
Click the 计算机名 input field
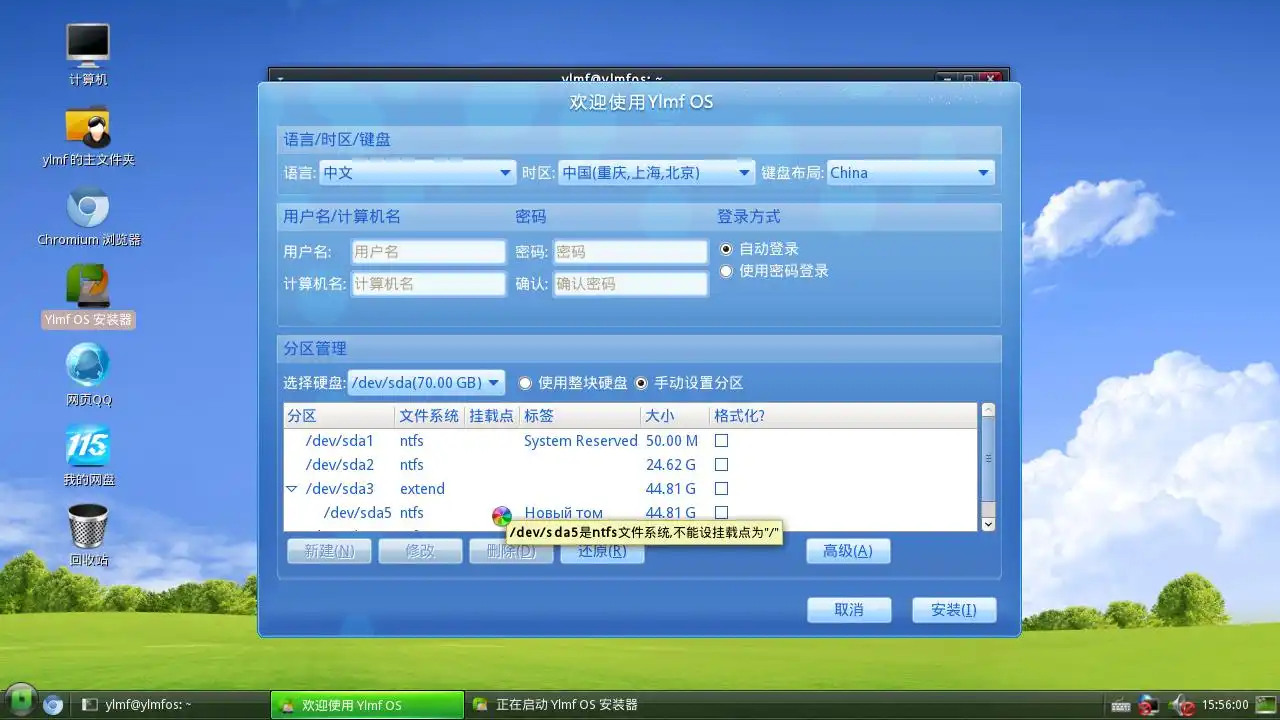429,284
